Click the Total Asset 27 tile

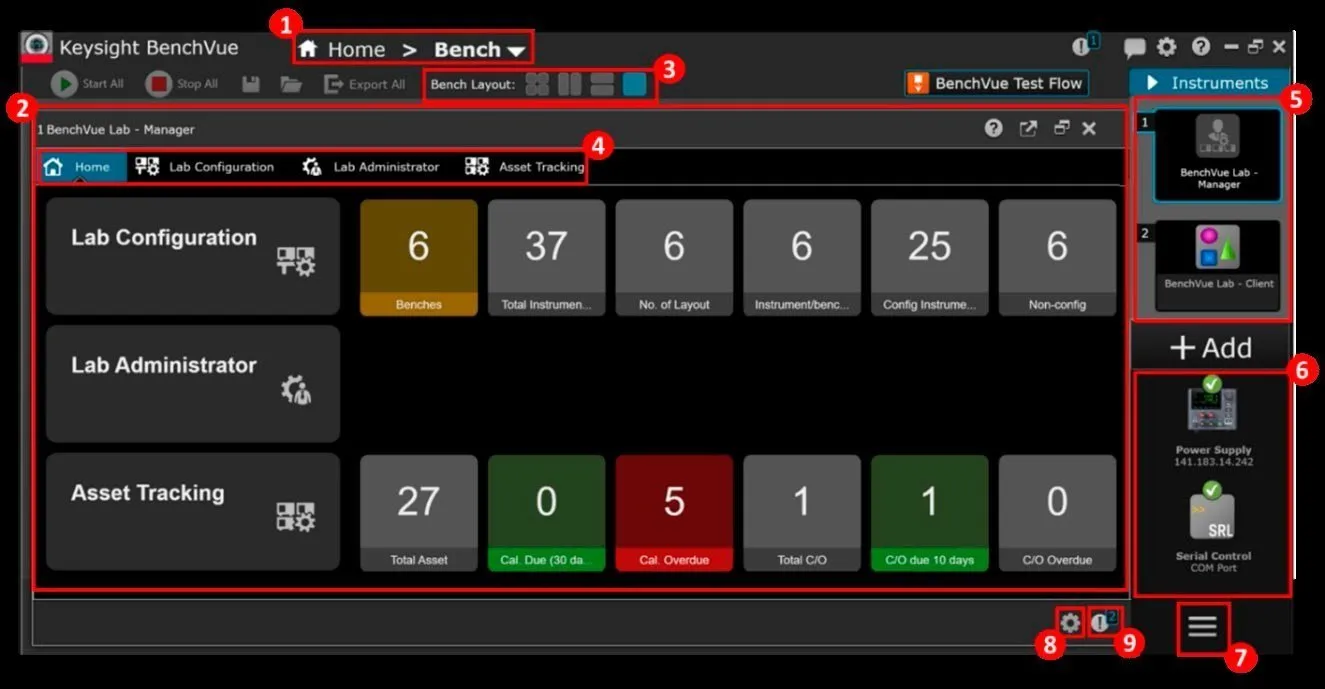point(419,513)
